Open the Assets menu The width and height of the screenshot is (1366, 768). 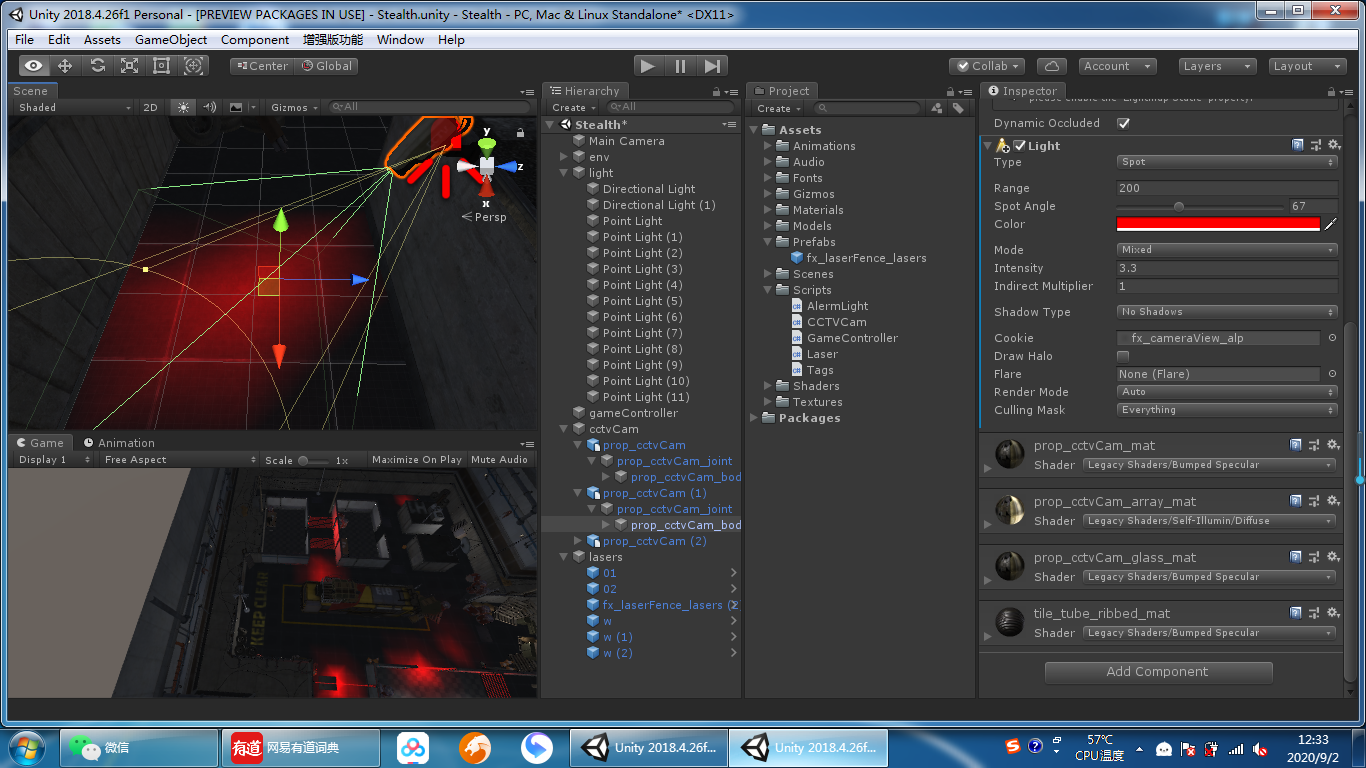[102, 40]
